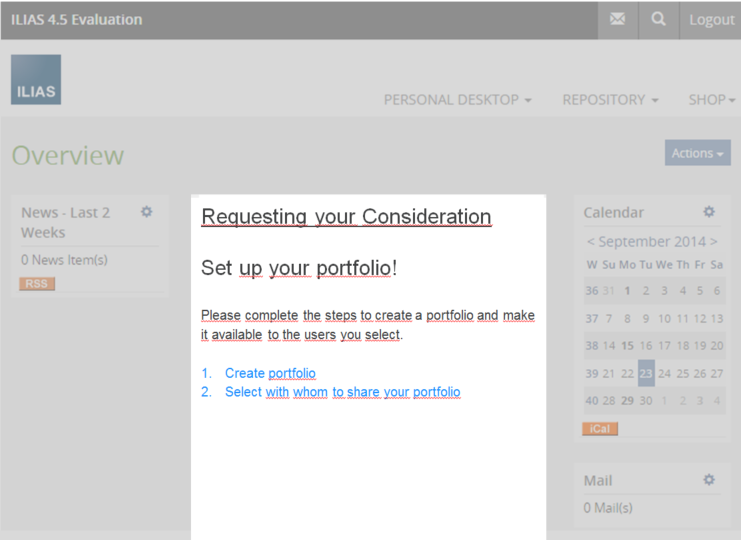Open Mail block settings gear
The image size is (741, 540).
709,480
